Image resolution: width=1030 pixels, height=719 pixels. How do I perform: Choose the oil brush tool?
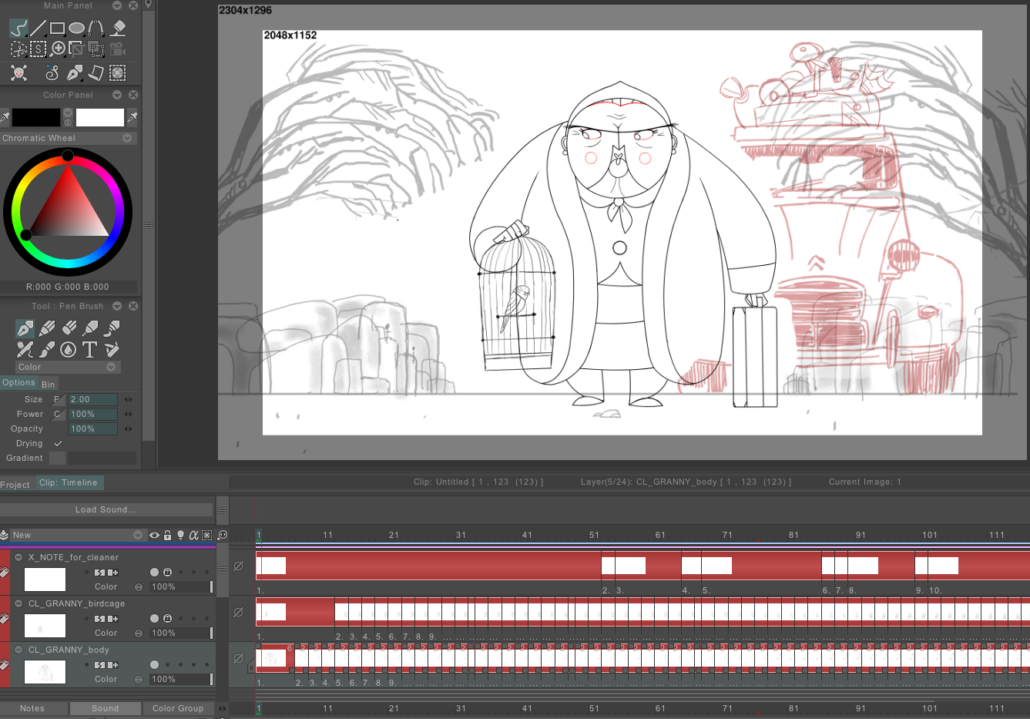point(112,328)
